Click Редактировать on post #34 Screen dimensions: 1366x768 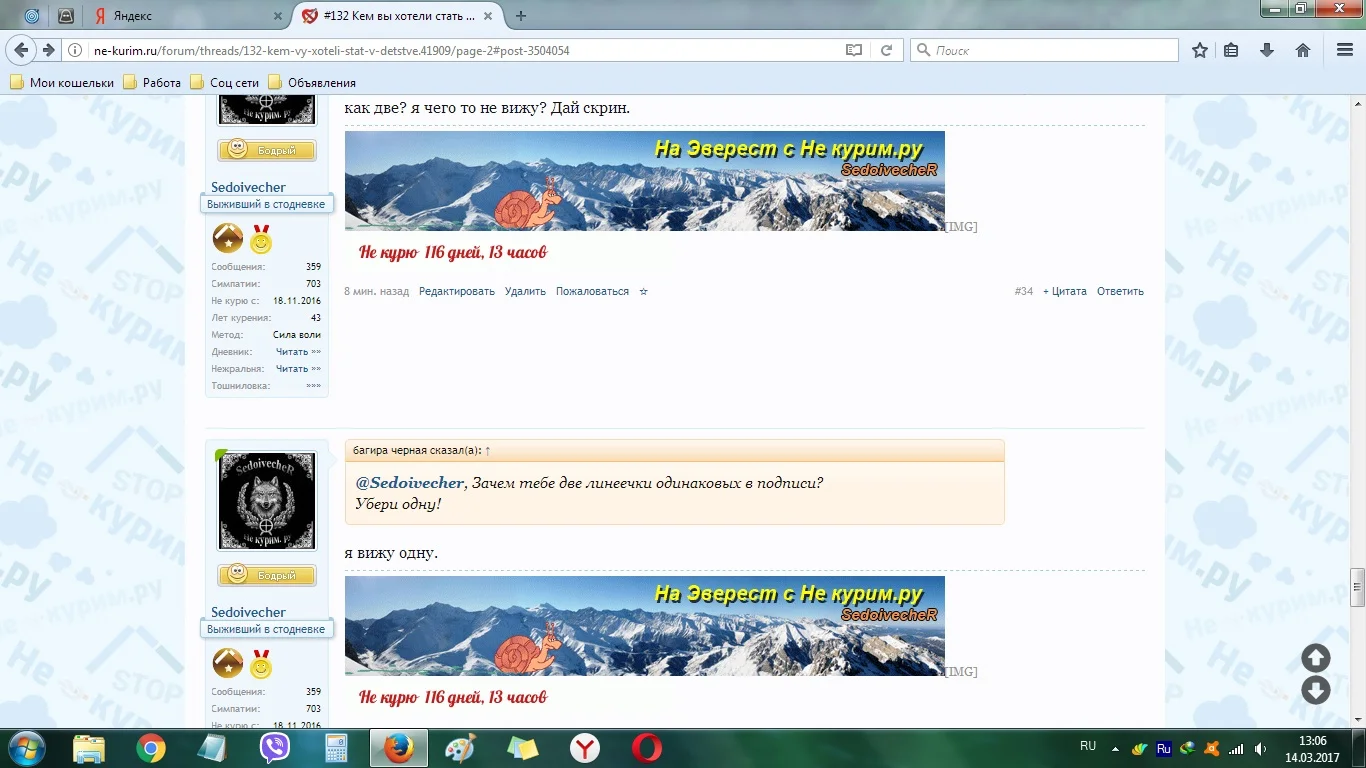[x=457, y=292]
